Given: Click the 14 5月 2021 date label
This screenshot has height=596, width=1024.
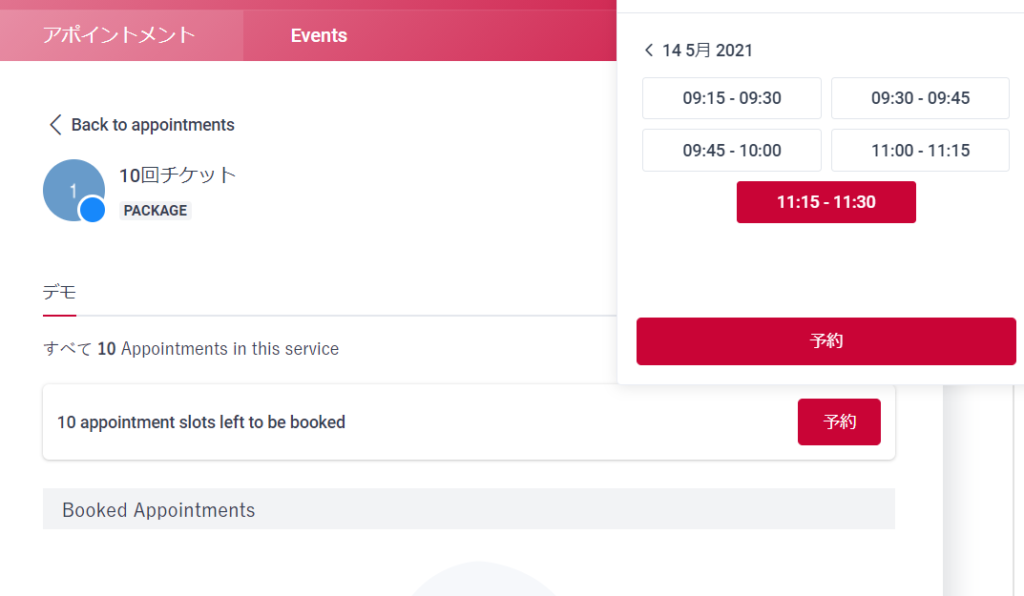Looking at the screenshot, I should (x=707, y=50).
